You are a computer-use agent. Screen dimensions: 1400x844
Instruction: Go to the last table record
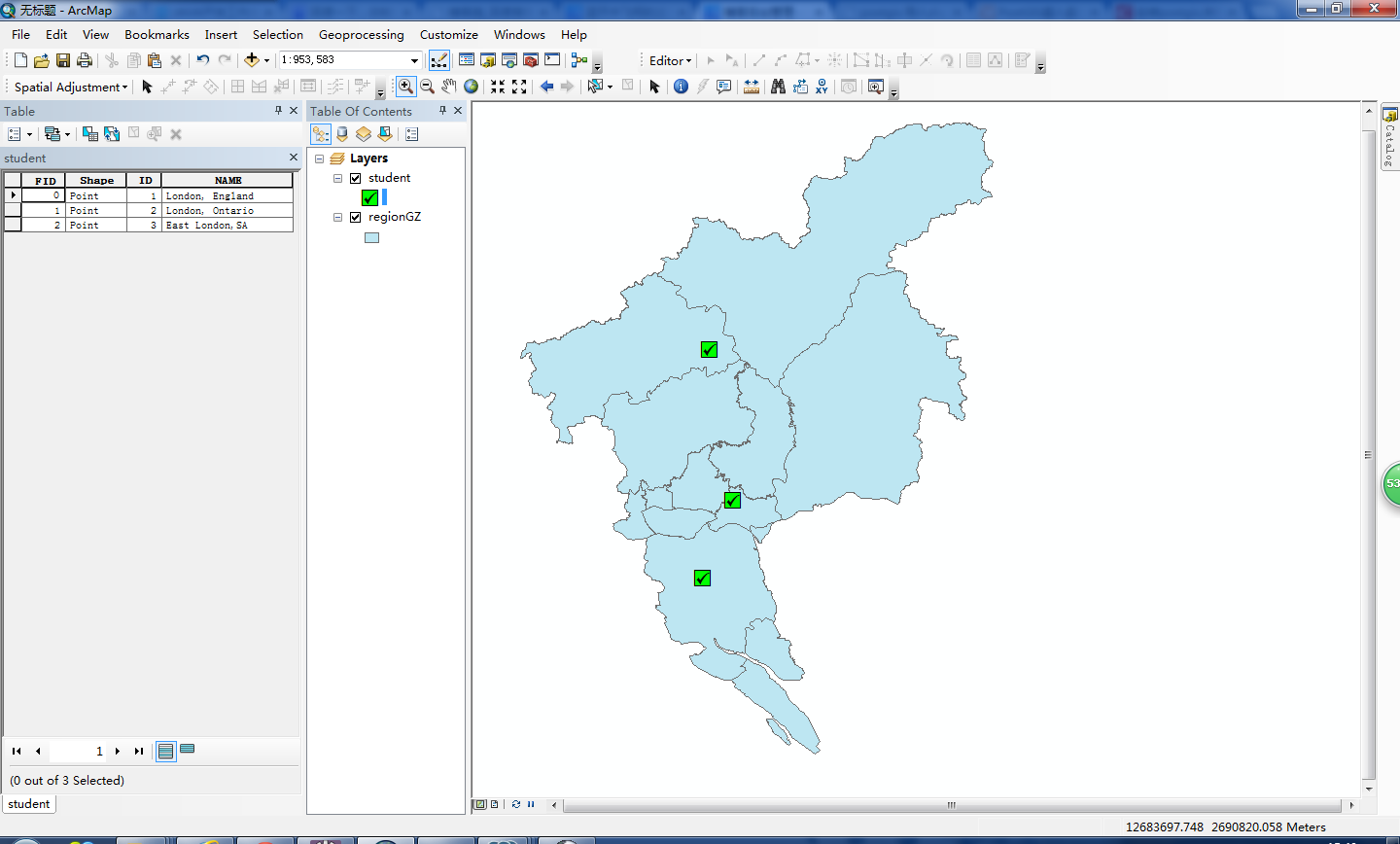pos(139,751)
